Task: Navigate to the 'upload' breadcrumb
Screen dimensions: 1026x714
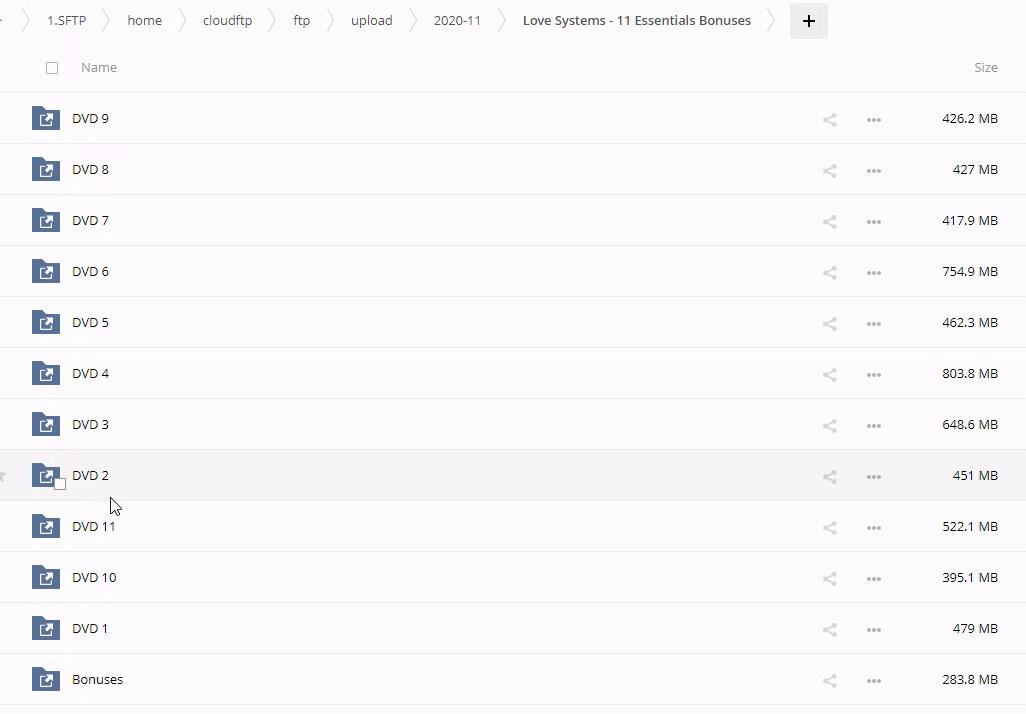Action: (x=371, y=21)
